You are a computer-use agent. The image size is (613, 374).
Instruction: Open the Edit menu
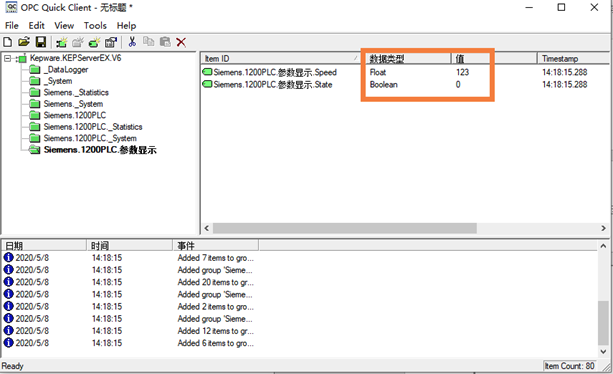click(x=36, y=25)
